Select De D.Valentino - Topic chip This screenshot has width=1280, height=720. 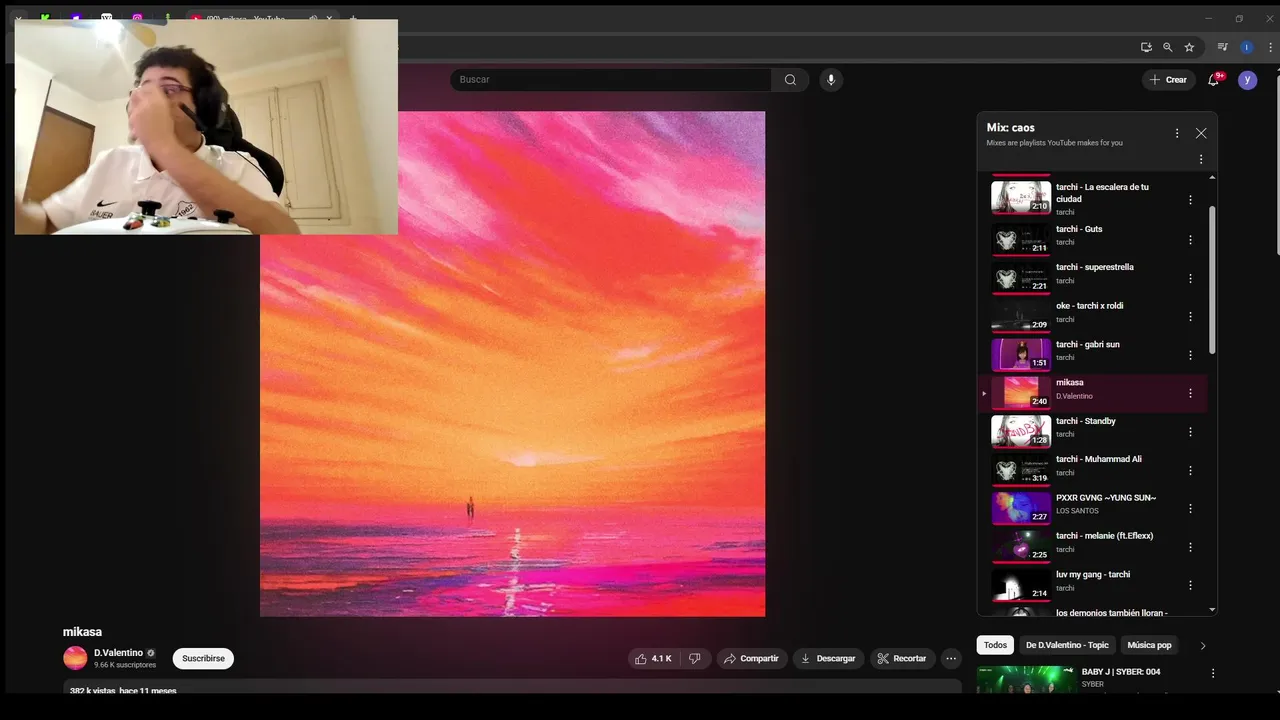[1067, 645]
